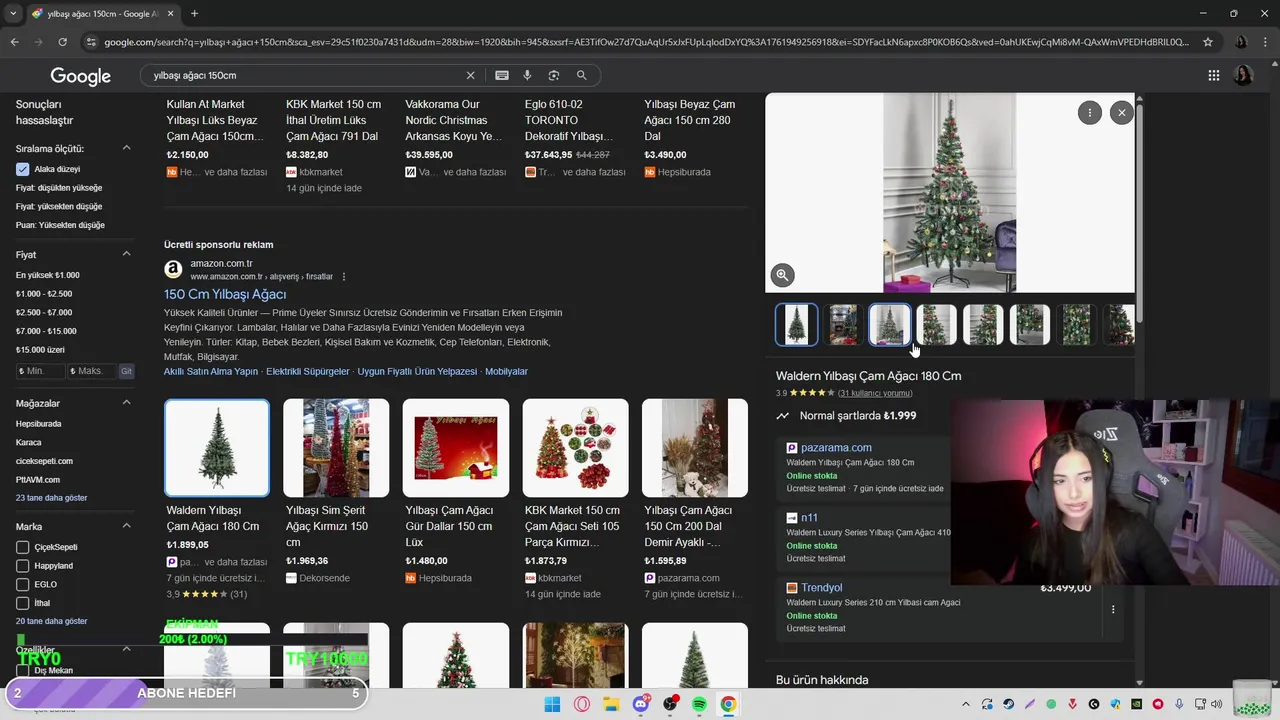Viewport: 1280px width, 720px height.
Task: Start voice search with the microphone
Action: (527, 75)
